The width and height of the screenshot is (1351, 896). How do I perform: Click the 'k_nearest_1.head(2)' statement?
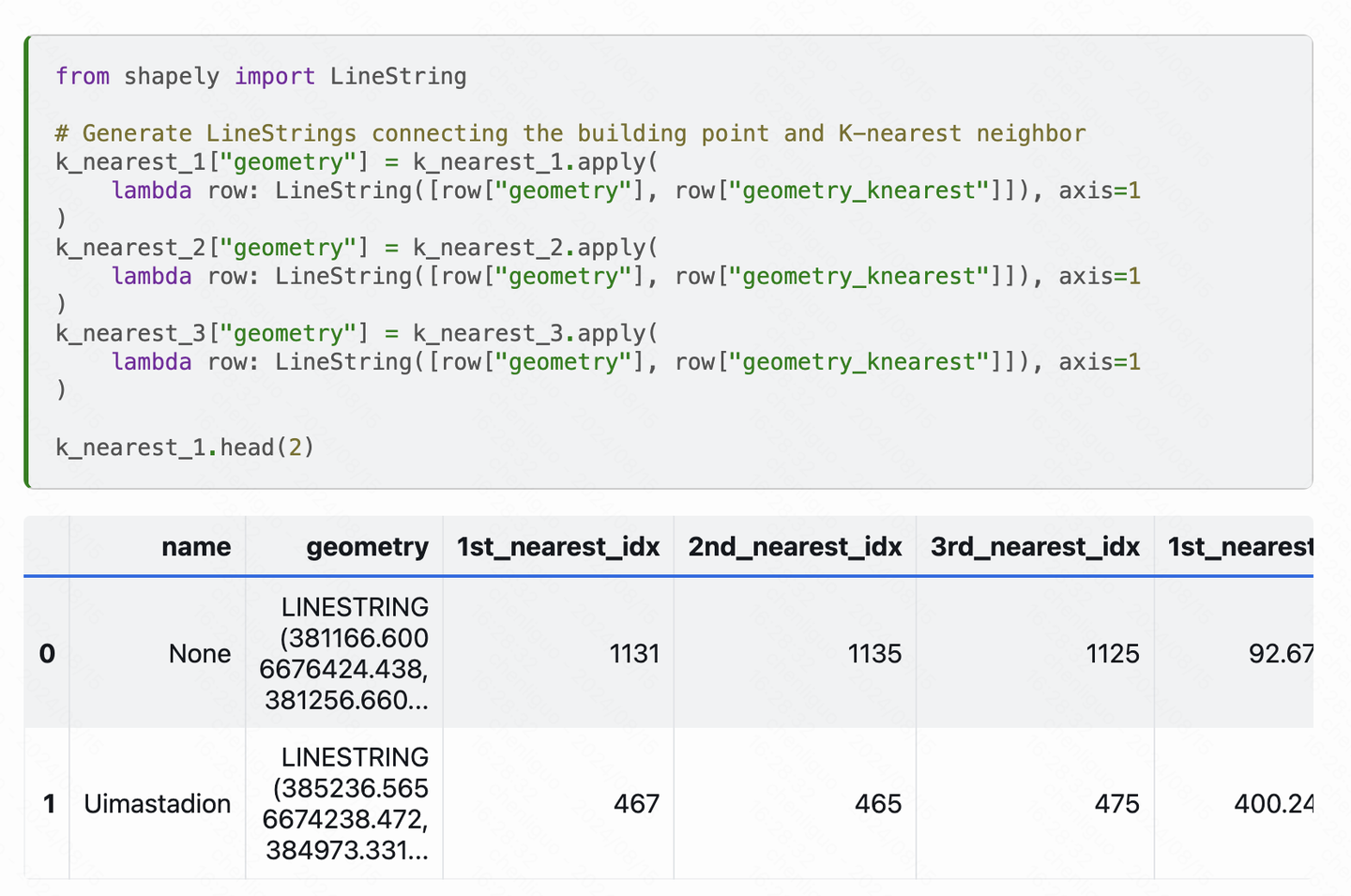click(184, 447)
